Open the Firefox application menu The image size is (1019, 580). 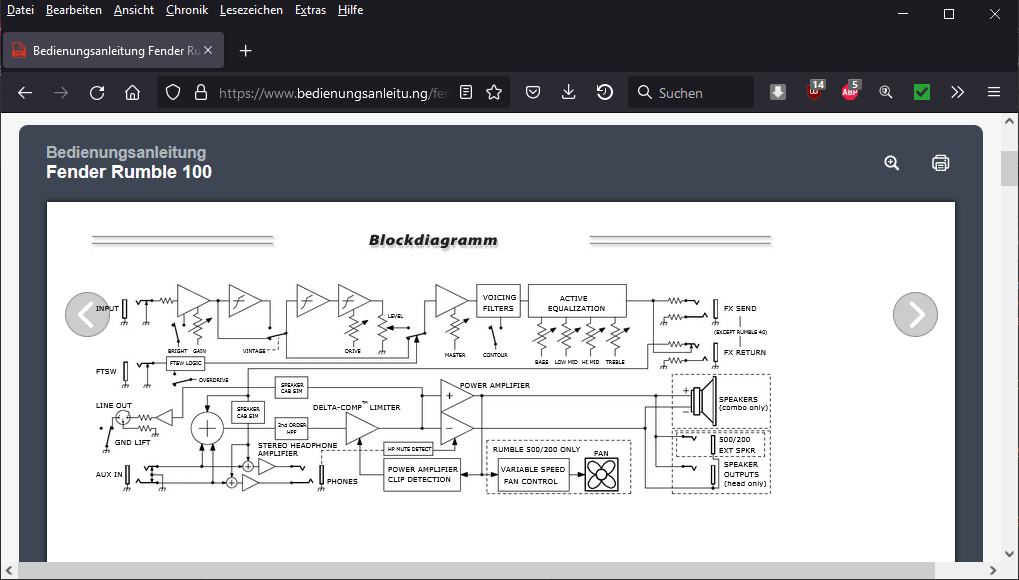coord(994,92)
